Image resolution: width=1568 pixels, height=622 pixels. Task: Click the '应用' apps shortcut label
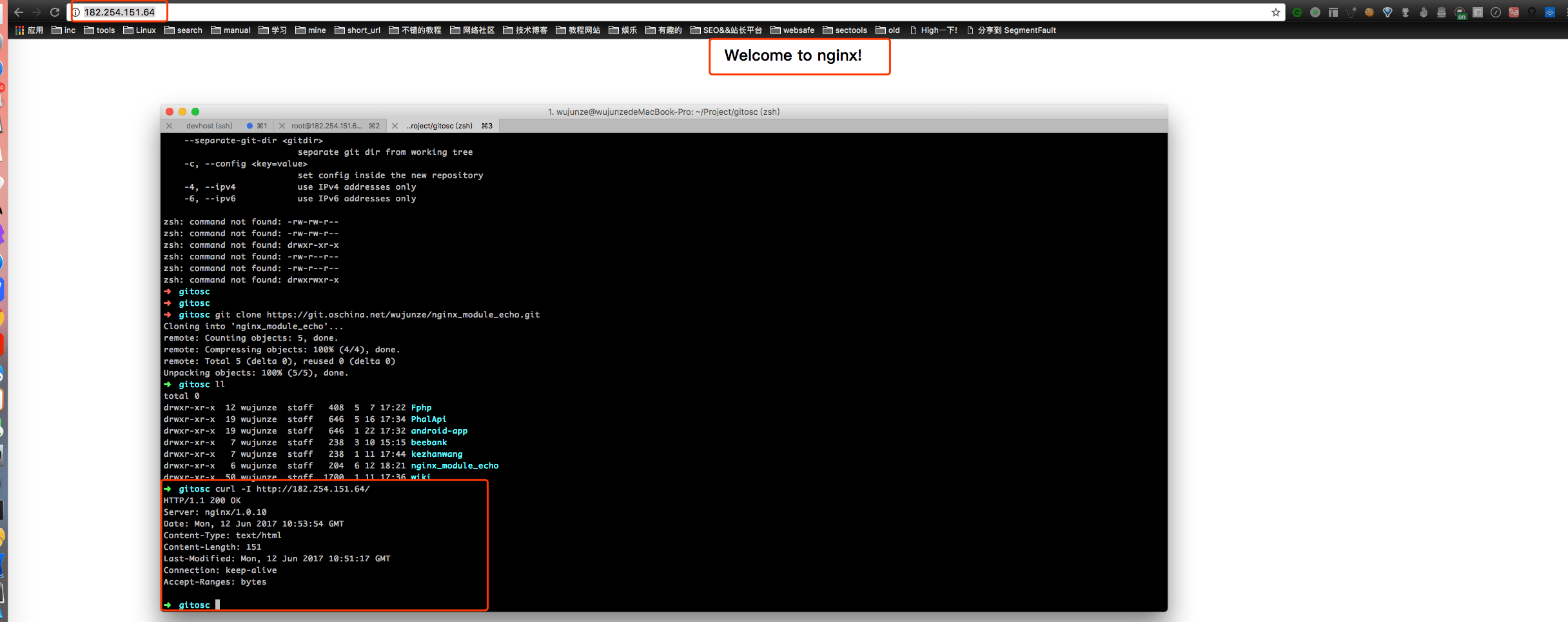tap(35, 30)
